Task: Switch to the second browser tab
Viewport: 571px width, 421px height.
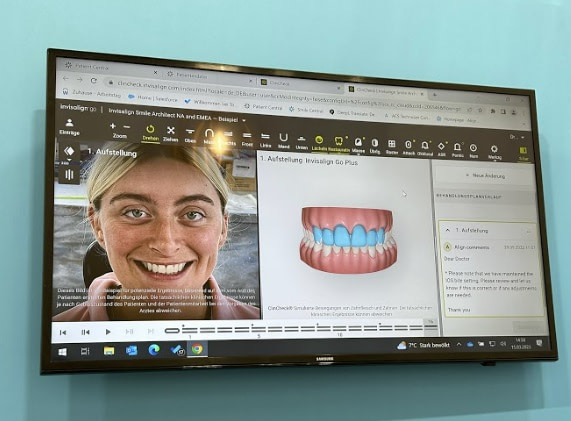Action: click(208, 75)
